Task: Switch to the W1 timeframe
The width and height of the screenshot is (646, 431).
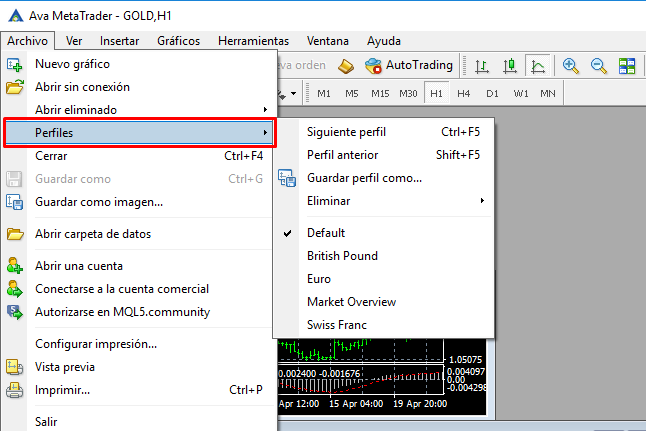Action: 521,94
